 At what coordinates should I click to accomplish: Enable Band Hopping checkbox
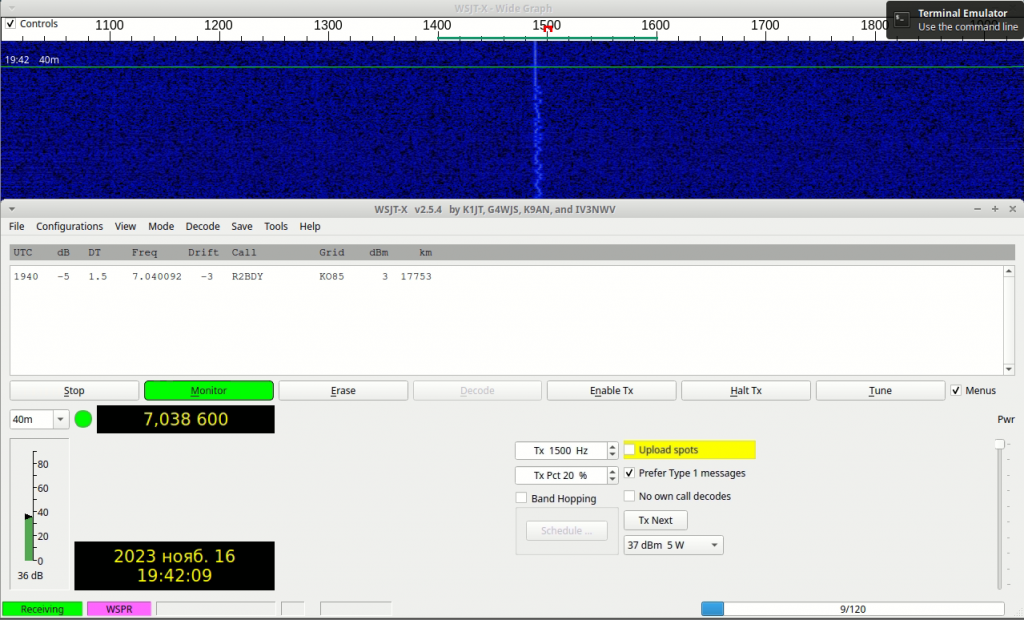coord(521,498)
